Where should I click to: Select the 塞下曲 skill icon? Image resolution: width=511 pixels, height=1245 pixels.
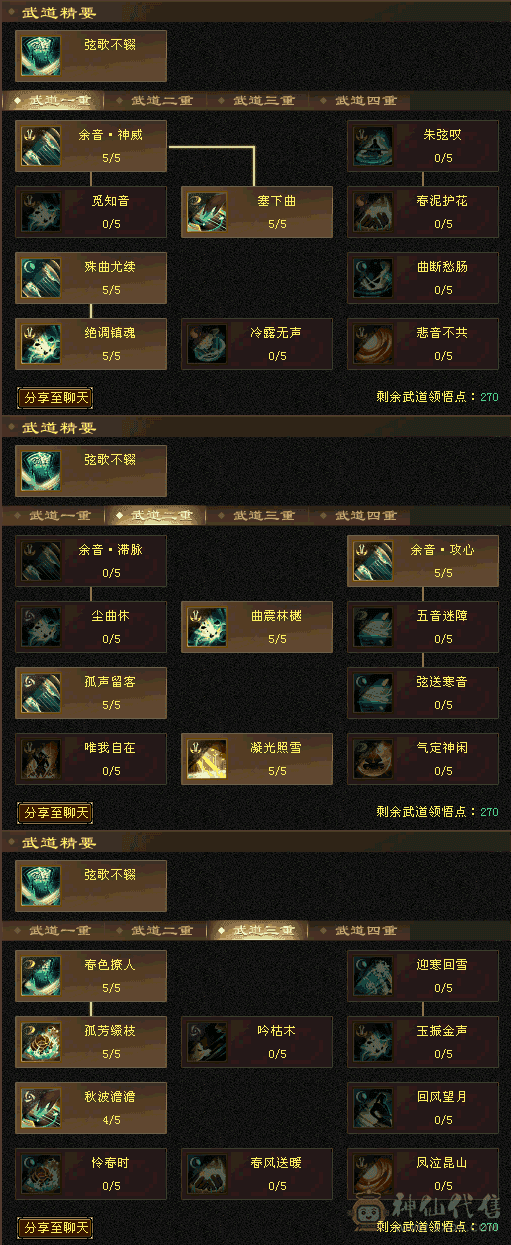point(207,213)
